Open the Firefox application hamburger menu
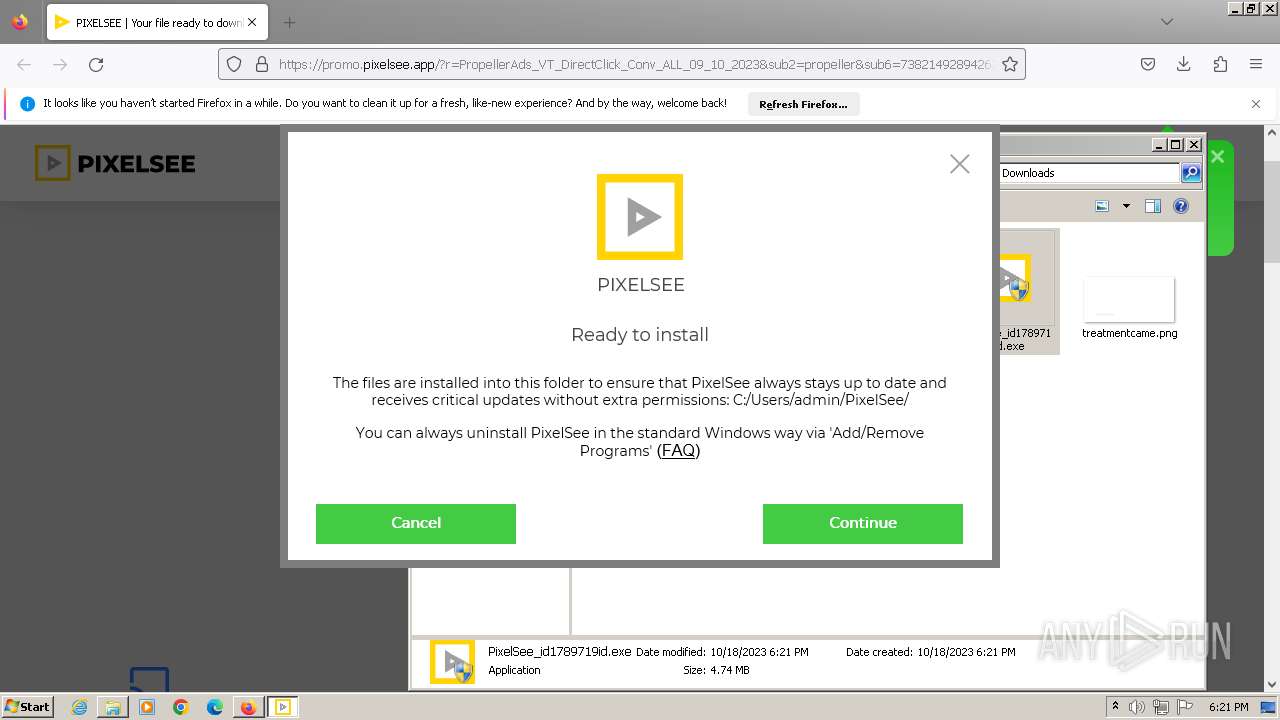Image resolution: width=1280 pixels, height=720 pixels. pos(1256,64)
